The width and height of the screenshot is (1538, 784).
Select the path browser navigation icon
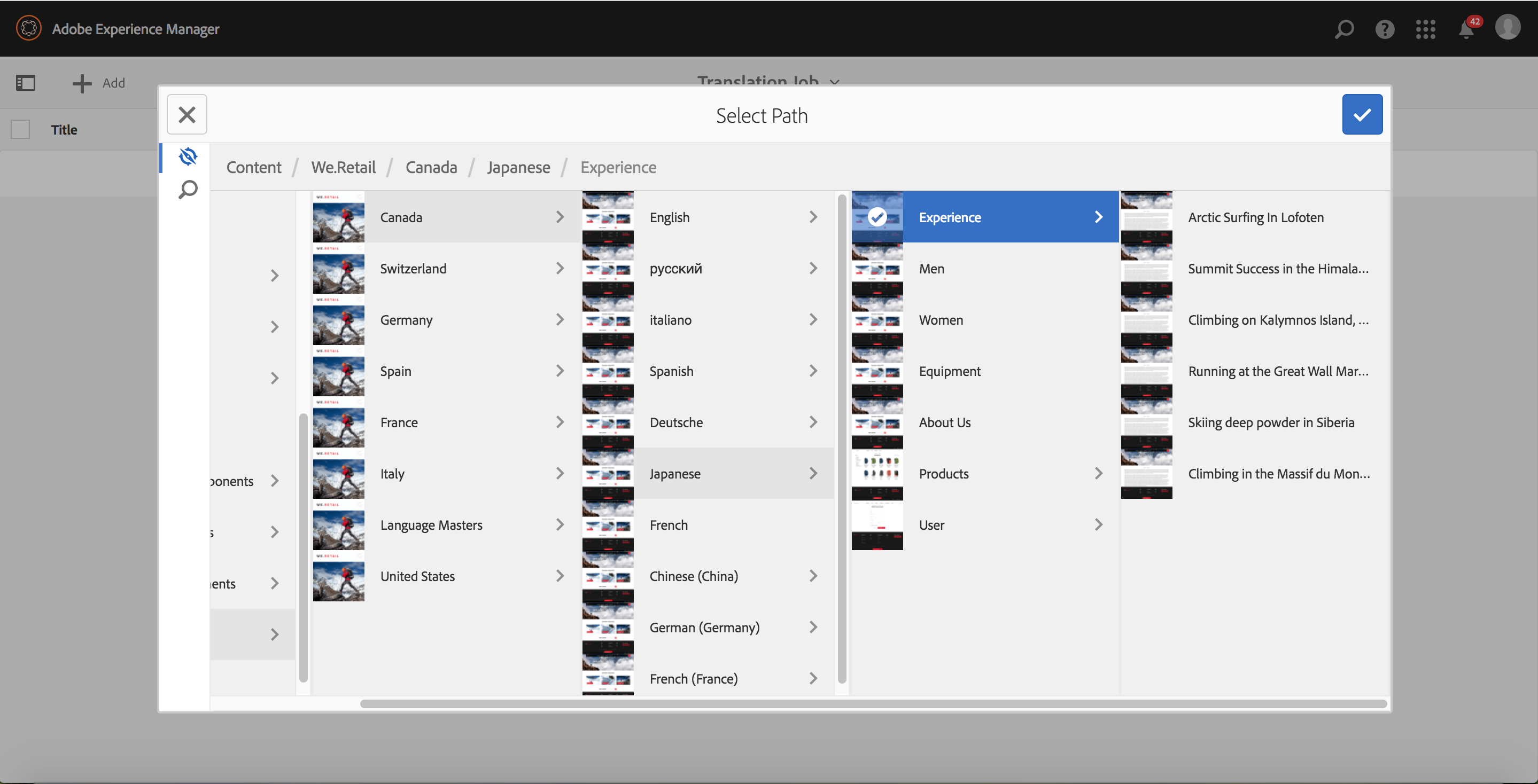(x=188, y=156)
